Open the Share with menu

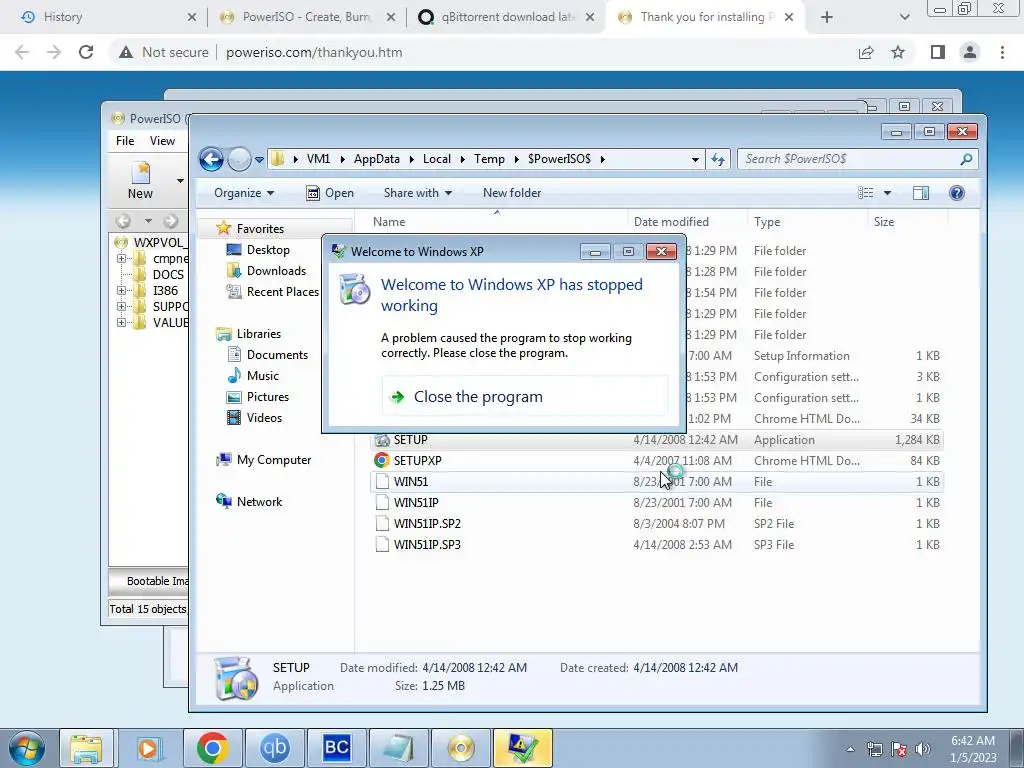tap(417, 193)
